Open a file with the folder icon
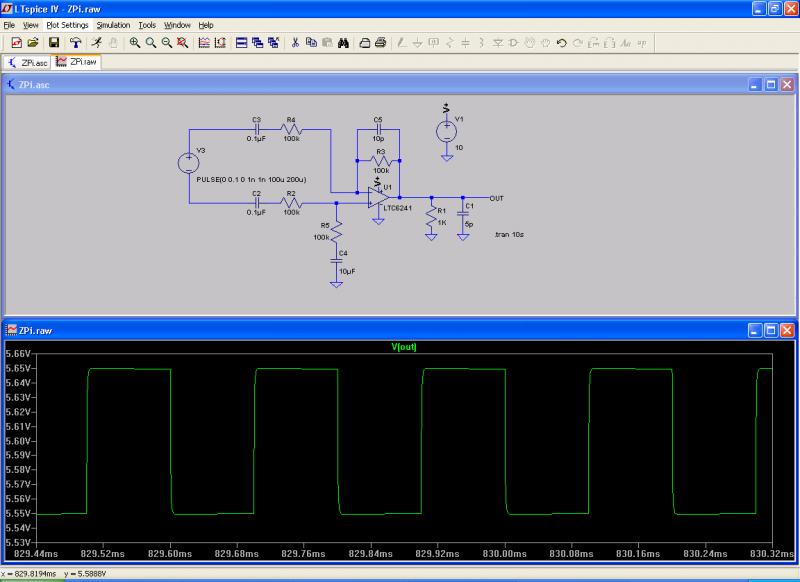This screenshot has width=800, height=582. point(33,43)
